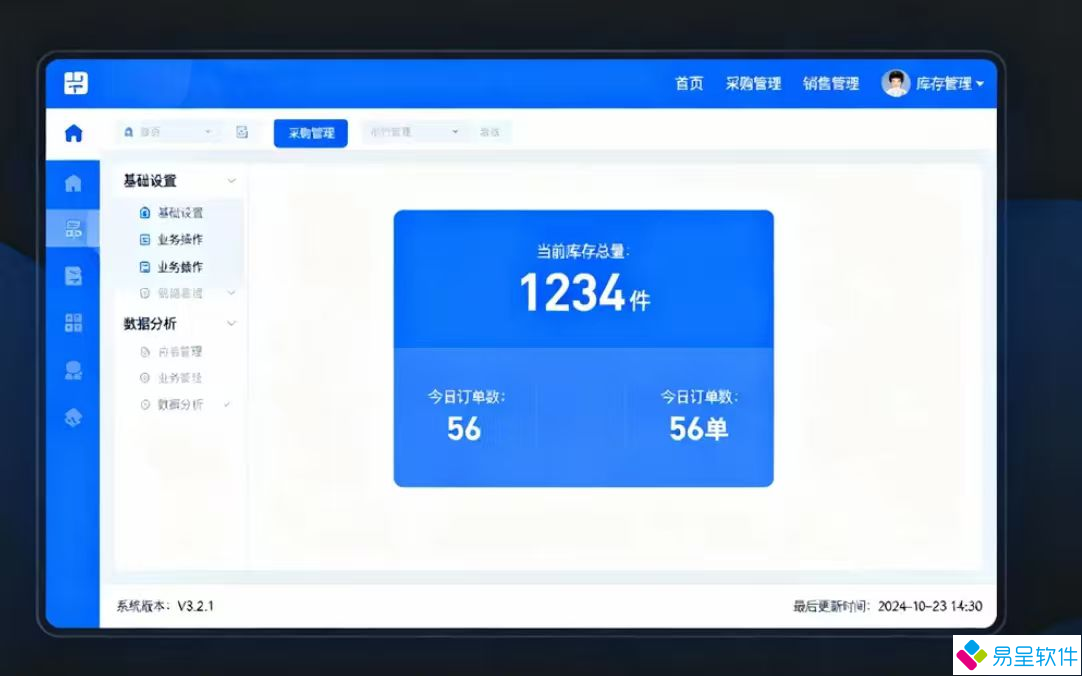The height and width of the screenshot is (676, 1082).
Task: Click the 56 value without the 单 unit
Action: point(464,428)
